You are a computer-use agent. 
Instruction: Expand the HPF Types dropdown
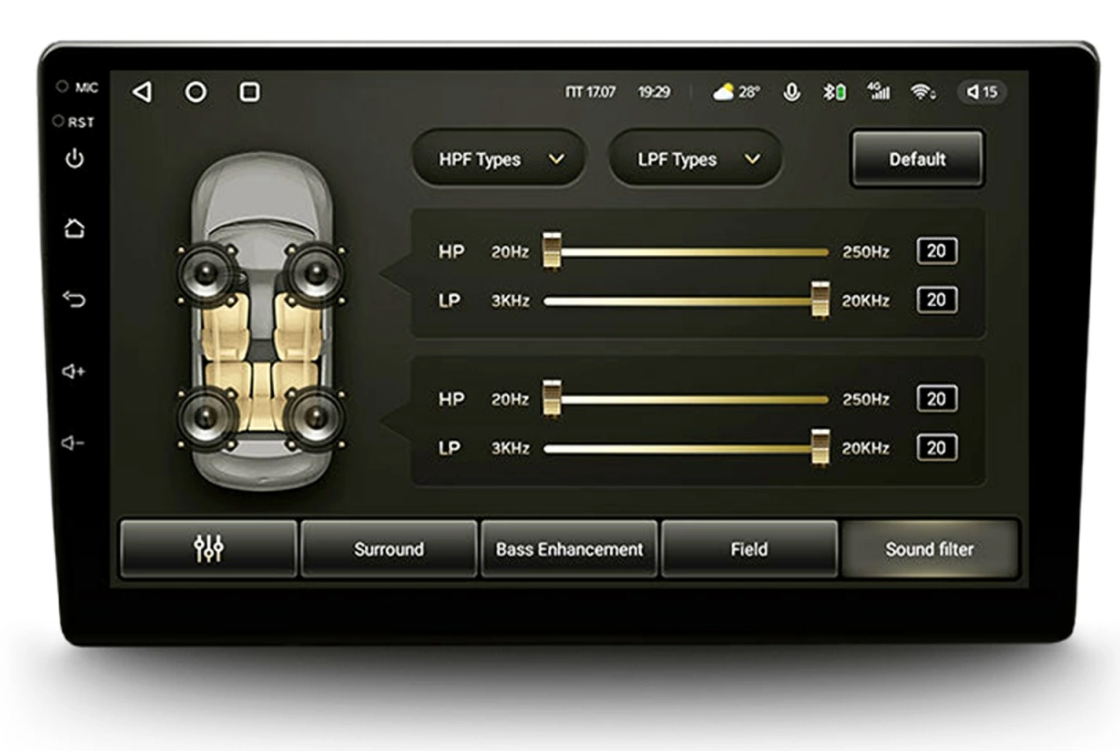coord(499,159)
